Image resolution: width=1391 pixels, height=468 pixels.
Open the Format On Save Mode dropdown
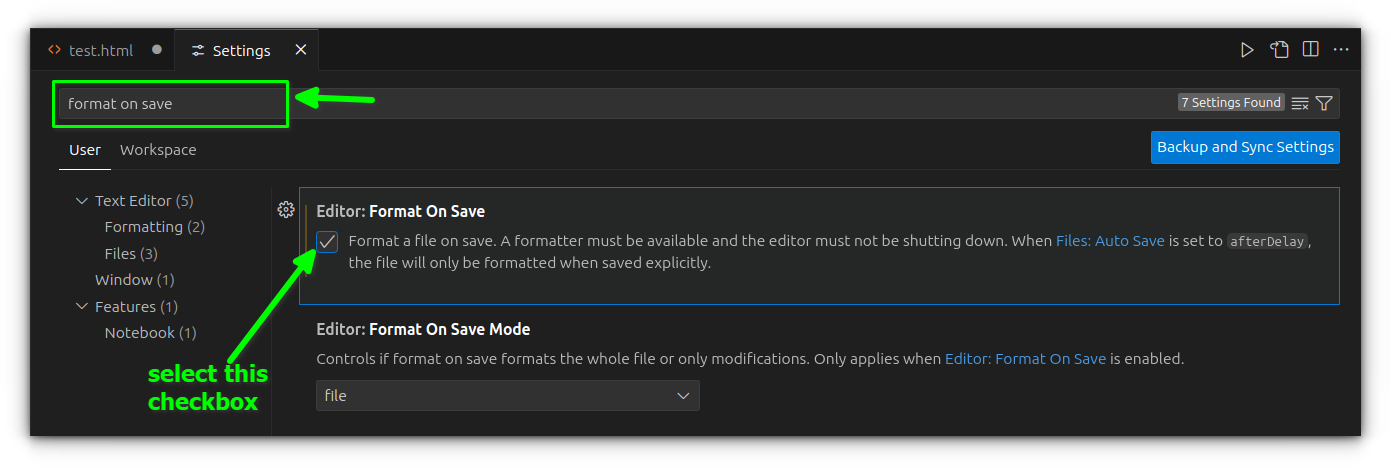point(508,396)
